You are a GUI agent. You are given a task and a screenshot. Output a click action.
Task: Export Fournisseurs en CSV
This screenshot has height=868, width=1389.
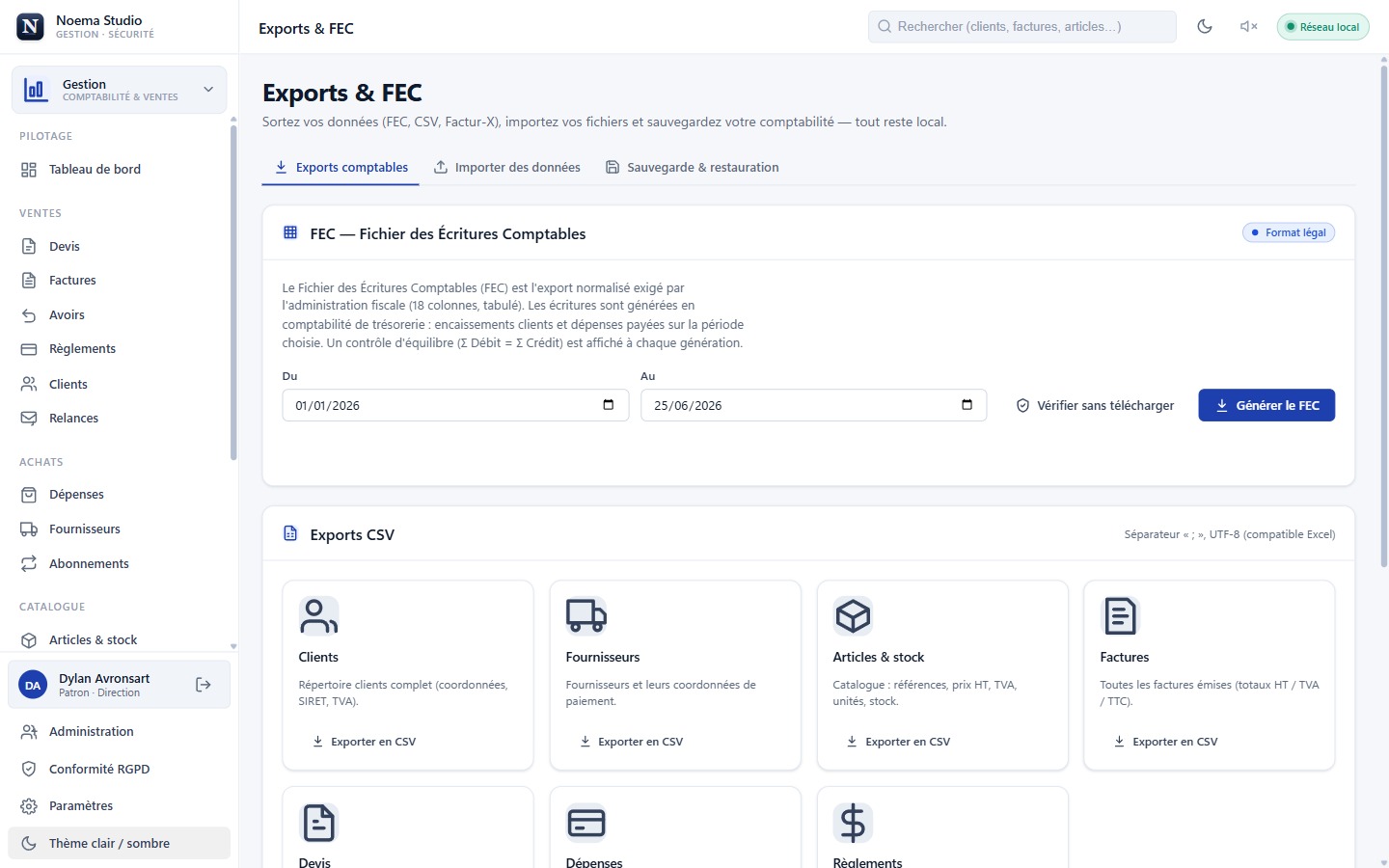631,742
